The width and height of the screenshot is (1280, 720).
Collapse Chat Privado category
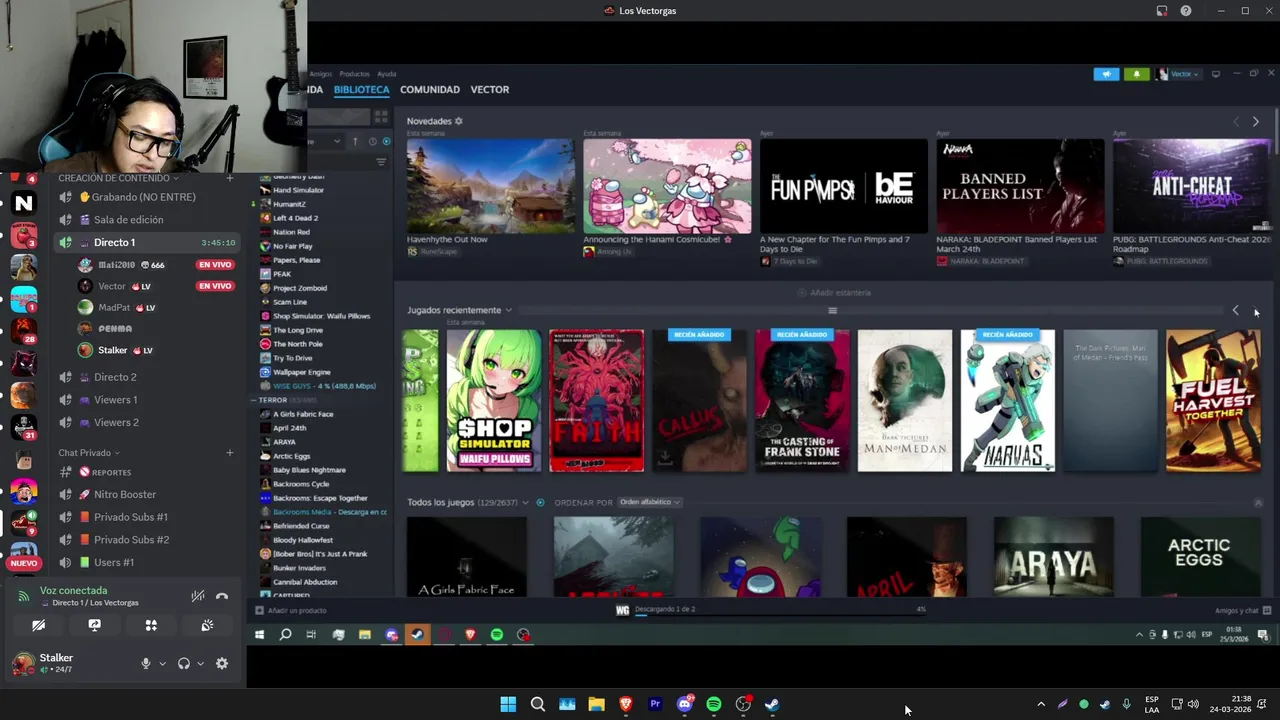(89, 453)
